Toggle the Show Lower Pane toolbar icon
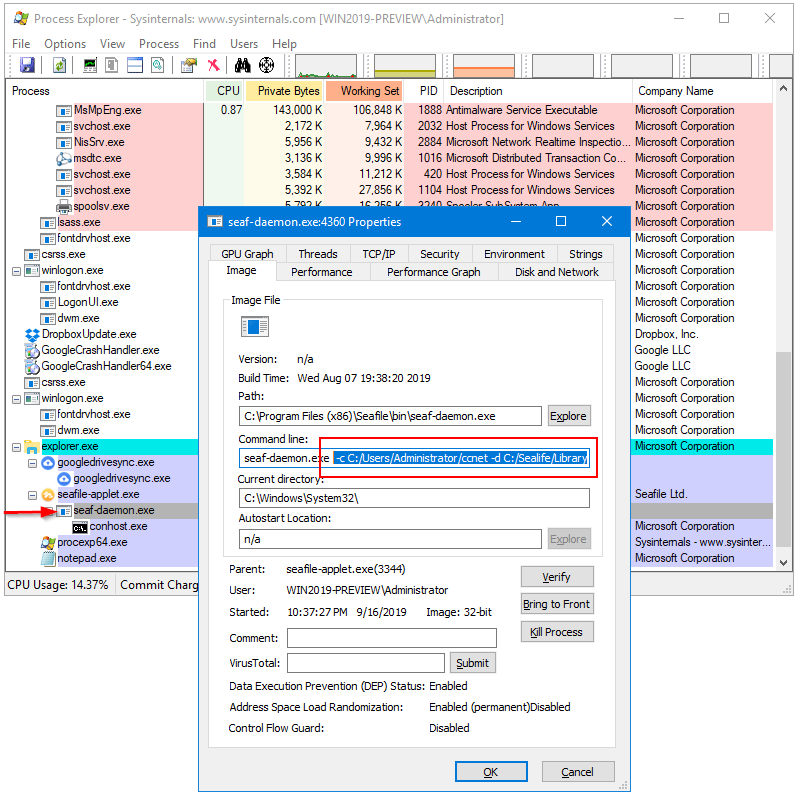 135,65
